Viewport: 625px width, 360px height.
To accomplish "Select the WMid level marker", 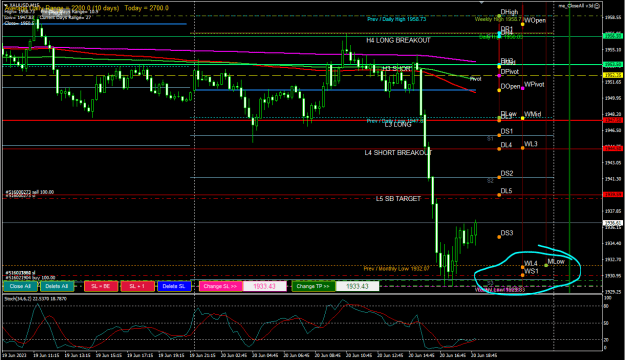I will [x=523, y=118].
